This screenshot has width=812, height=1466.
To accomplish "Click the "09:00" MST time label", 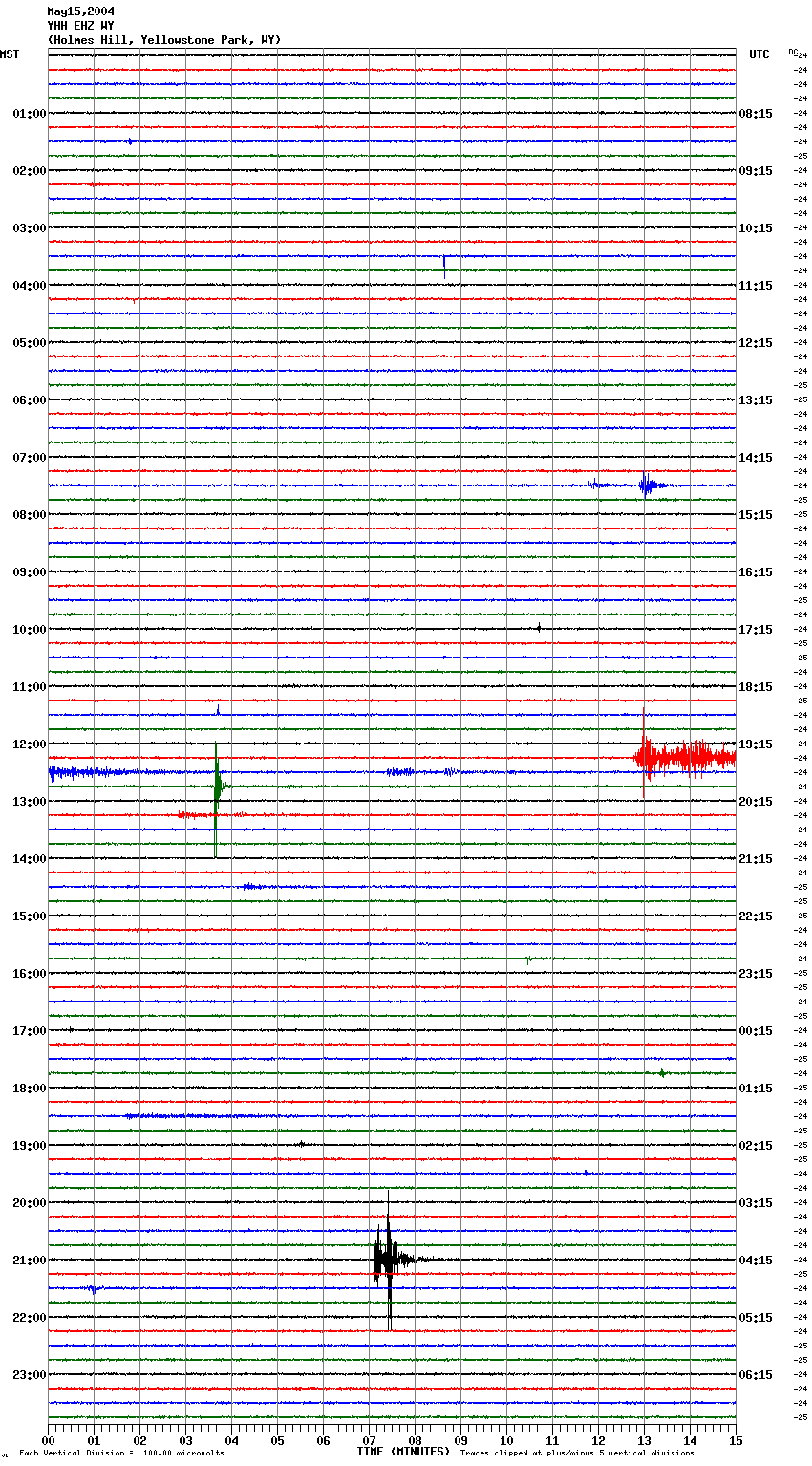I will coord(30,572).
